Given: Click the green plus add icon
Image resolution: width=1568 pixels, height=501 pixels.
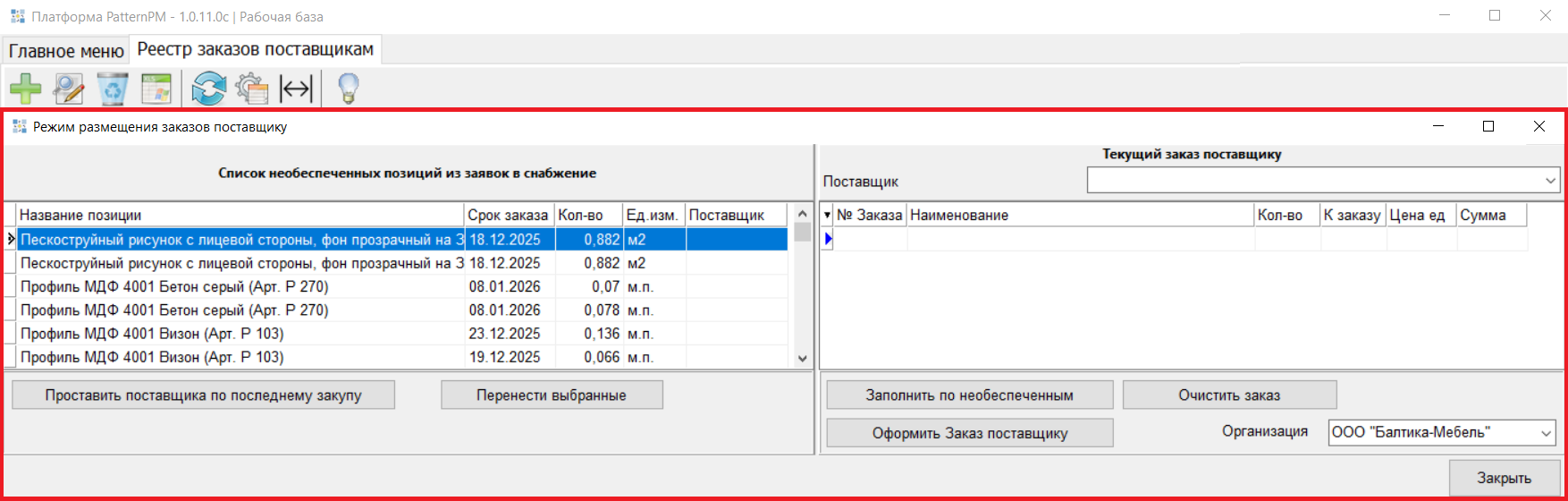Looking at the screenshot, I should coord(25,89).
